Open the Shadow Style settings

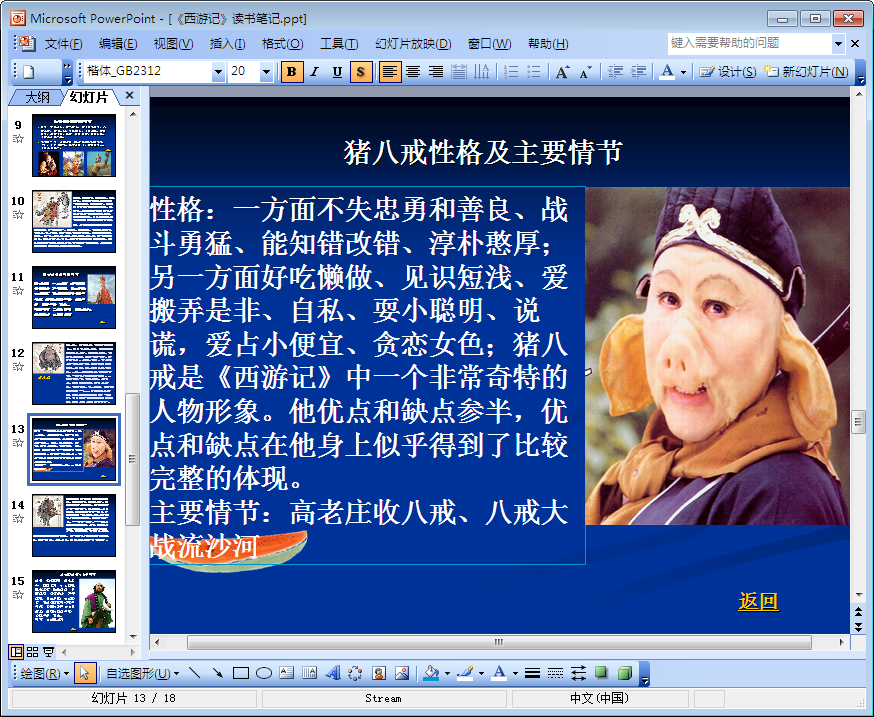601,673
